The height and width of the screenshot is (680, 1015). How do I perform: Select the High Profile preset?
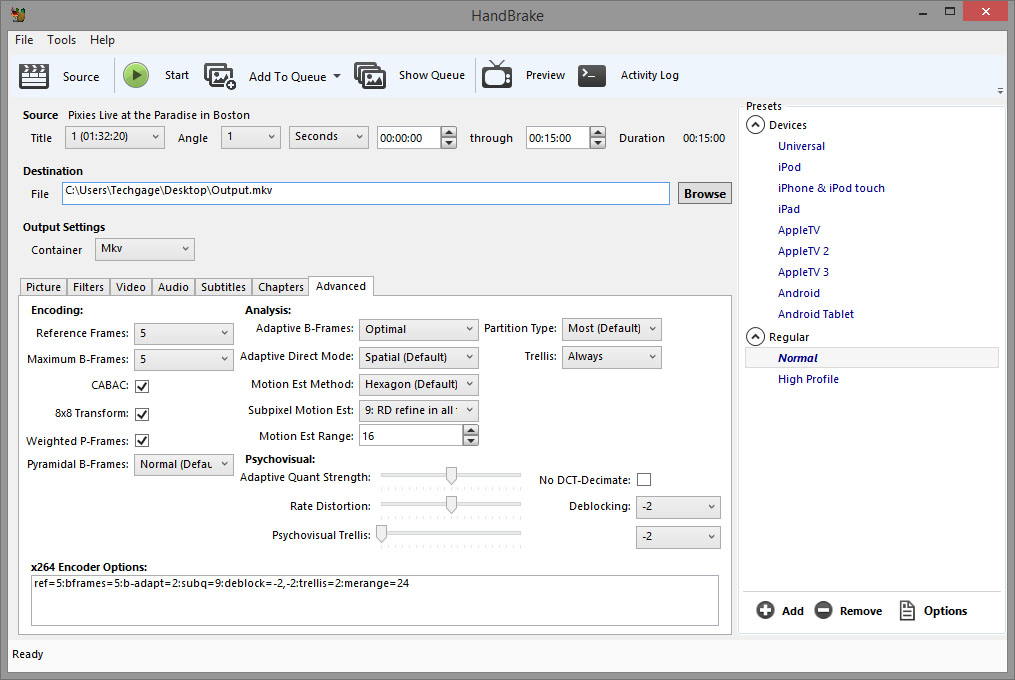click(808, 380)
